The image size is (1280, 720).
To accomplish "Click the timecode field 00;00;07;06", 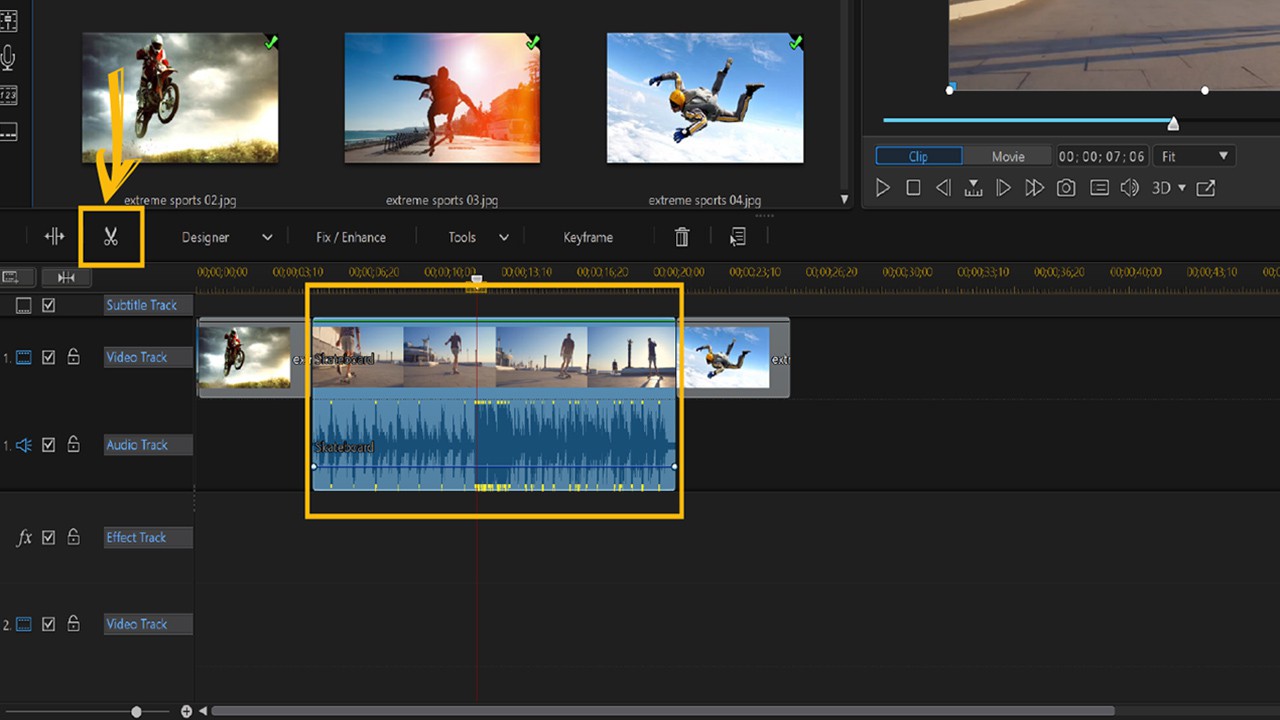I will pos(1102,157).
